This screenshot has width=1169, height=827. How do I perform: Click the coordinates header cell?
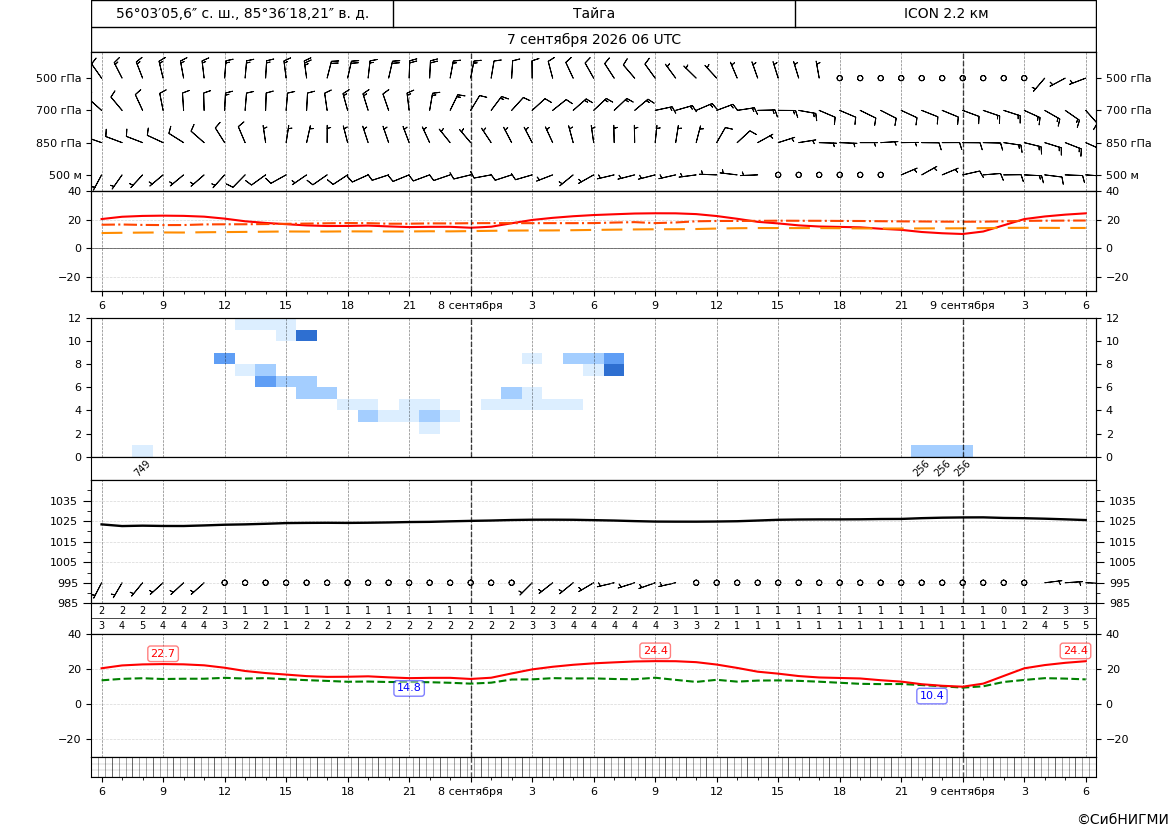242,13
